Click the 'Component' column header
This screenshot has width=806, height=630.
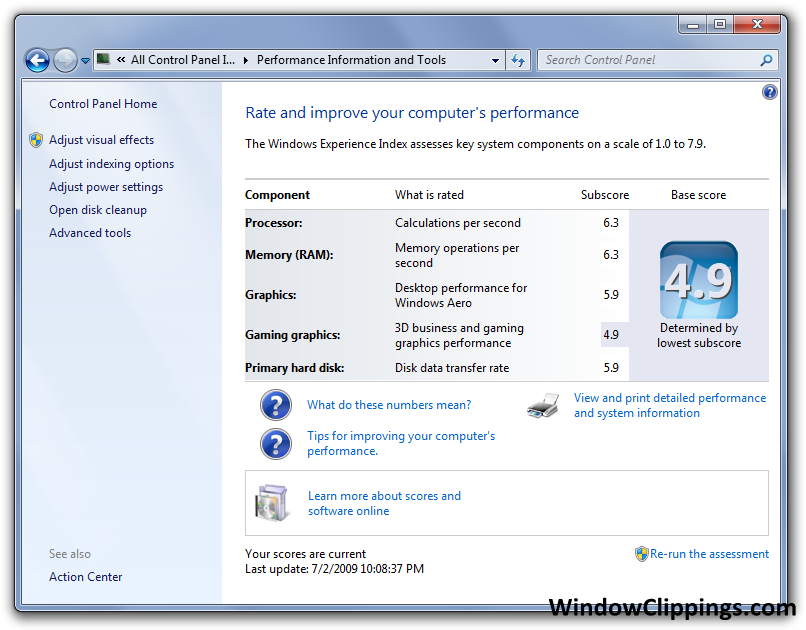click(277, 195)
